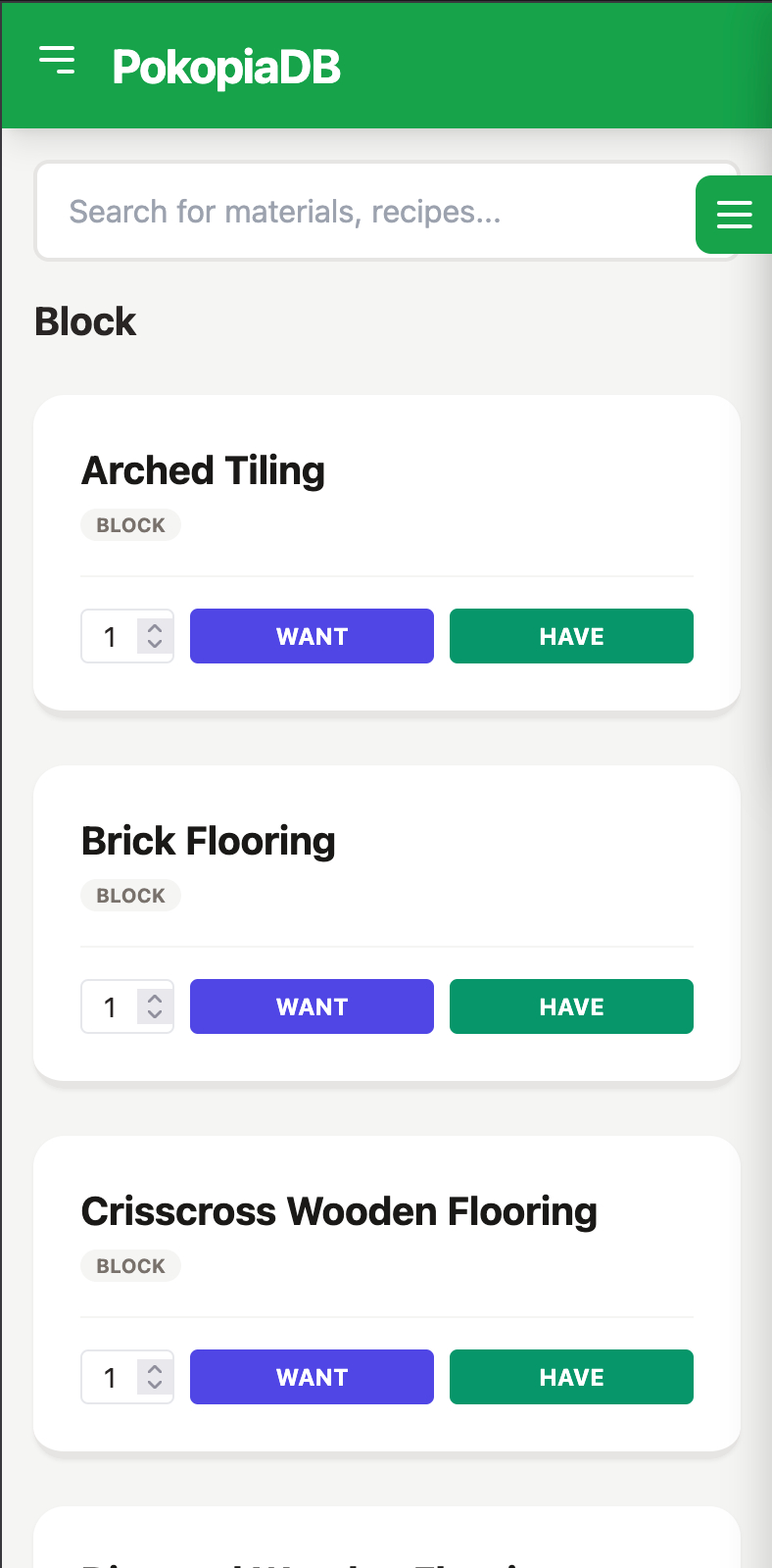
Task: Open the Arched Tiling item title
Action: pyautogui.click(x=203, y=471)
